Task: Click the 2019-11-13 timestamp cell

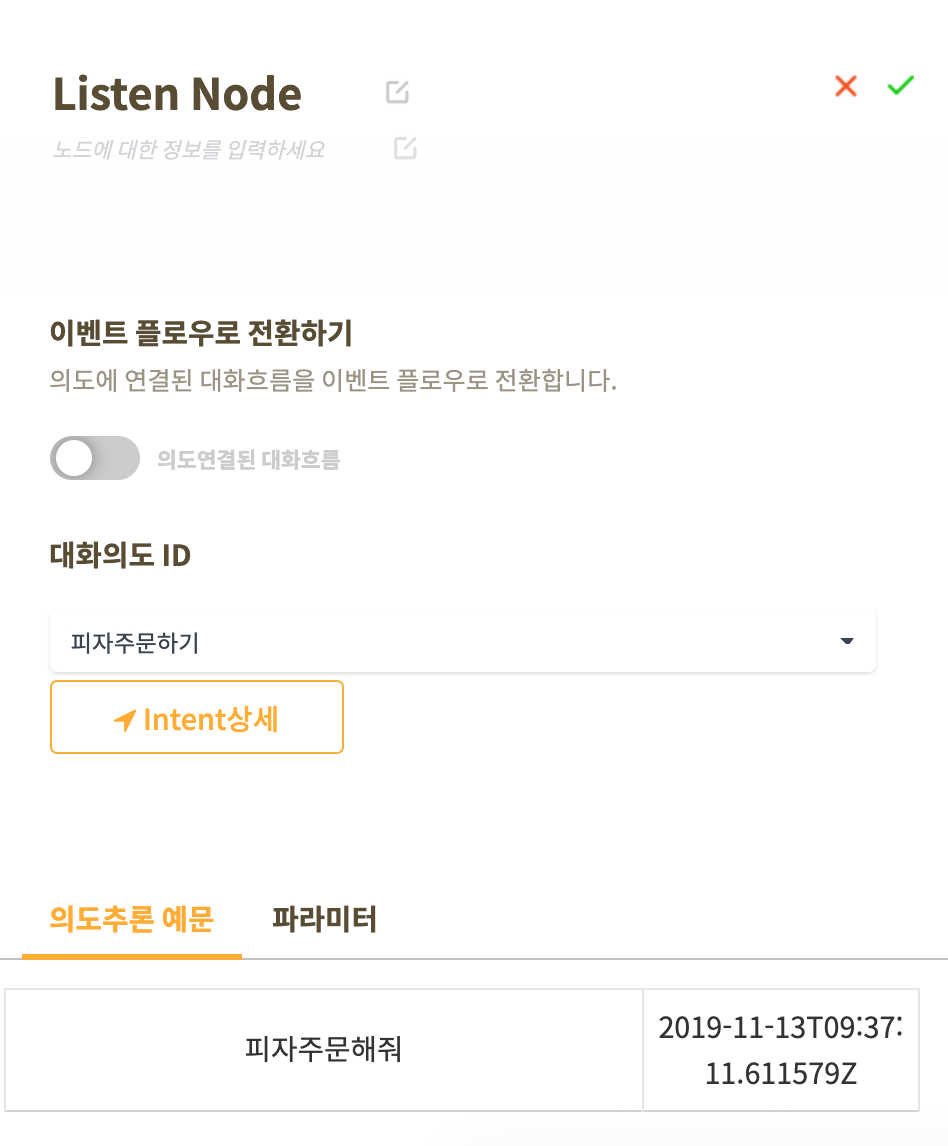Action: pos(781,1050)
